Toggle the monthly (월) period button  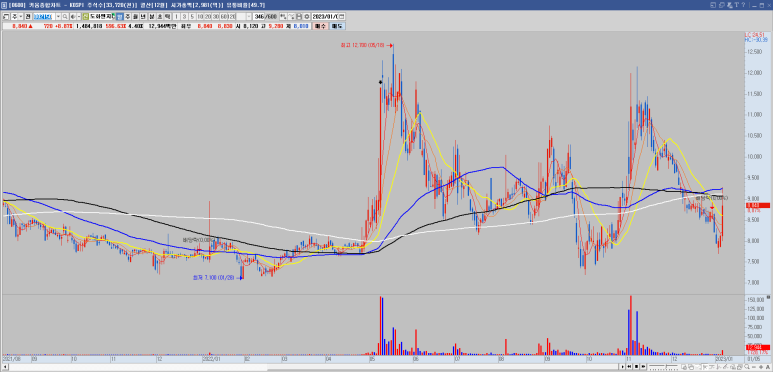pyautogui.click(x=135, y=16)
